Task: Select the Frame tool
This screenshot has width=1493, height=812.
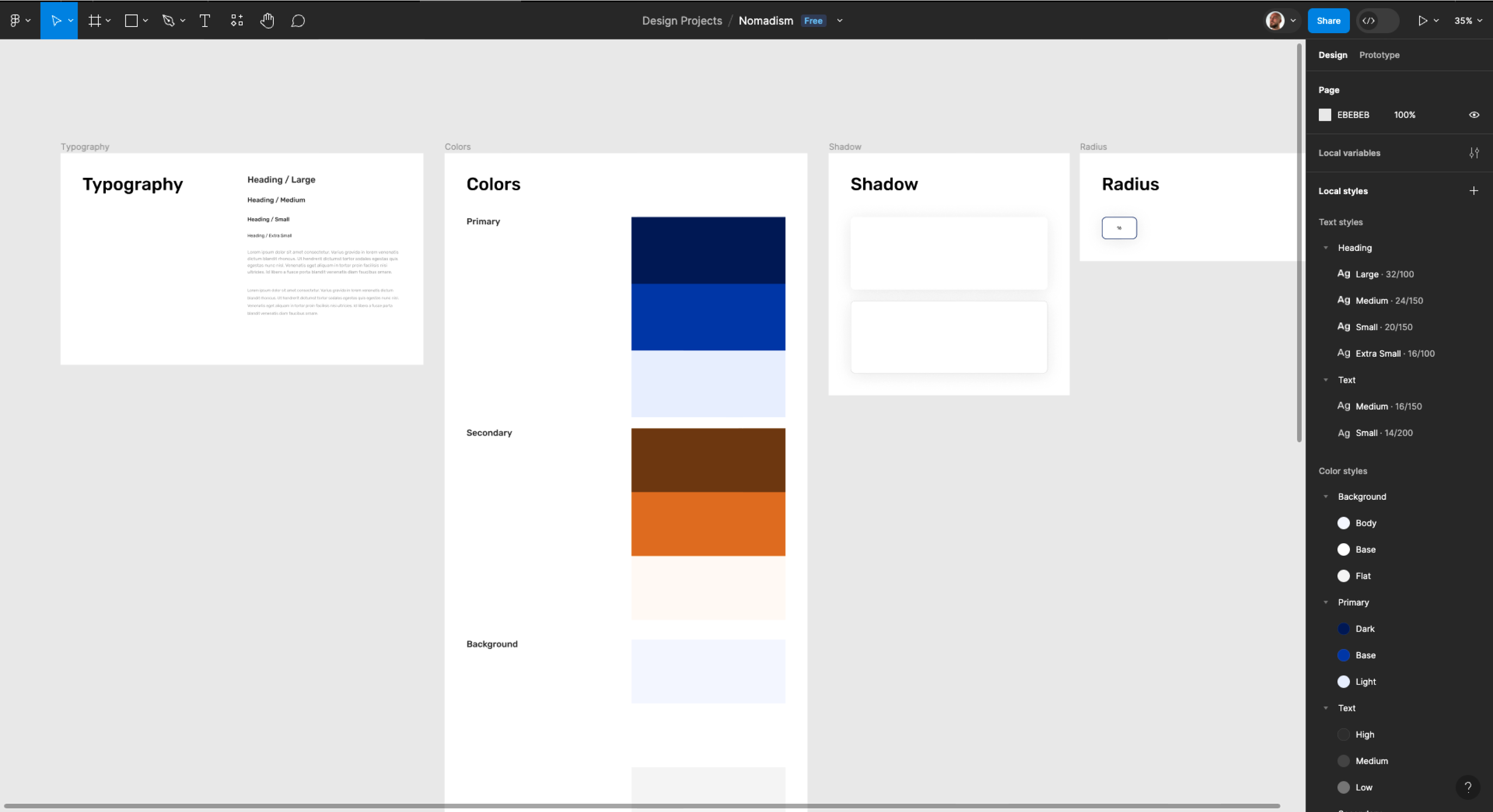Action: 95,21
